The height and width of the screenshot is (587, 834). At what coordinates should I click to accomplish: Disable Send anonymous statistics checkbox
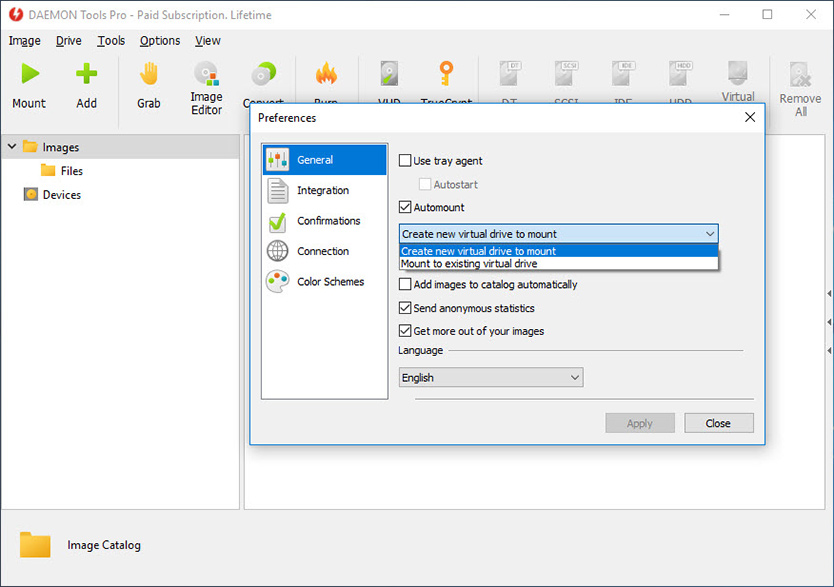tap(405, 308)
